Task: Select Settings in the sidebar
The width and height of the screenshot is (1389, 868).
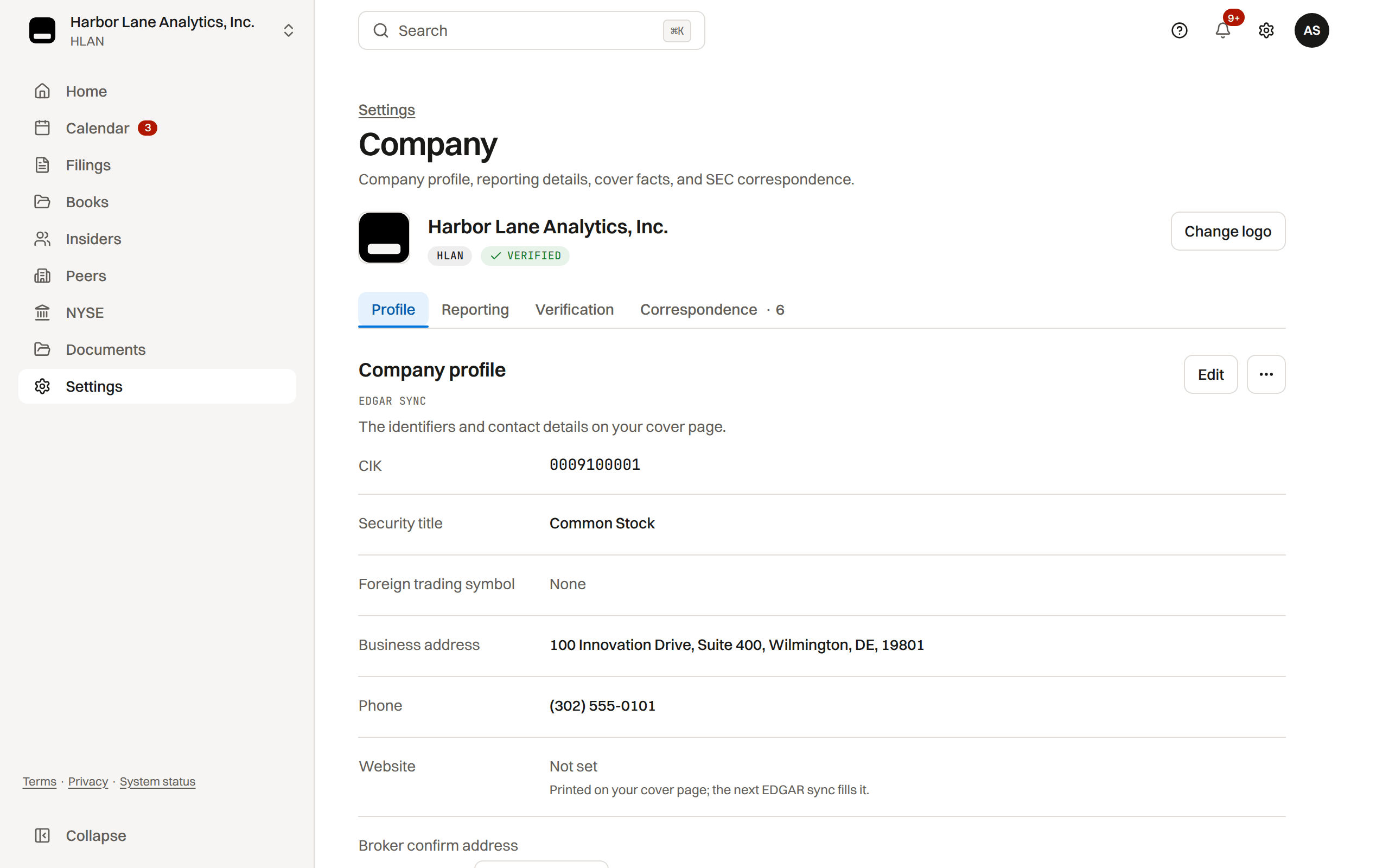Action: pyautogui.click(x=157, y=386)
